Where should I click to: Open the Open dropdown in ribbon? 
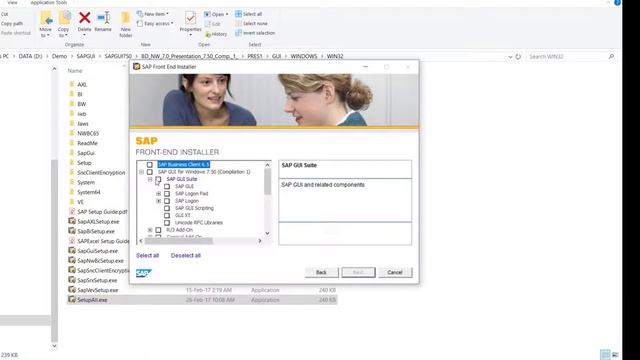[x=216, y=14]
